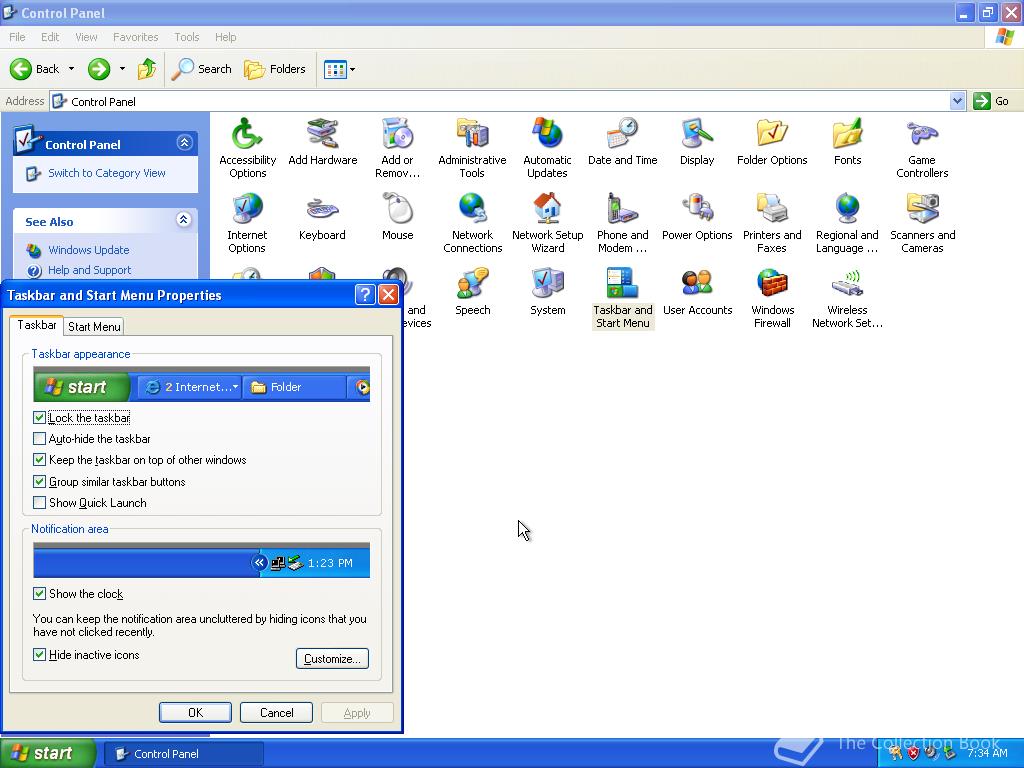Select the Printers and Faxes icon
The width and height of the screenshot is (1024, 768).
pos(772,223)
